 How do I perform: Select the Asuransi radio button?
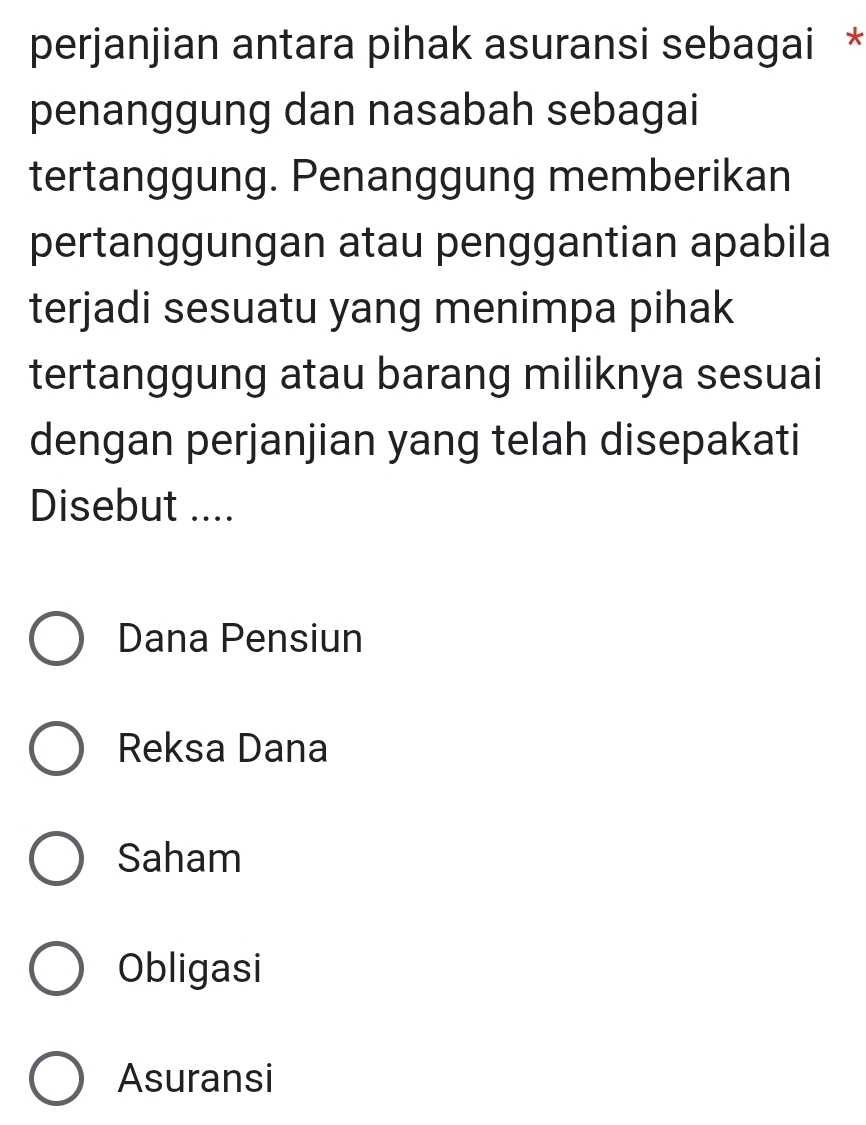coord(57,1079)
